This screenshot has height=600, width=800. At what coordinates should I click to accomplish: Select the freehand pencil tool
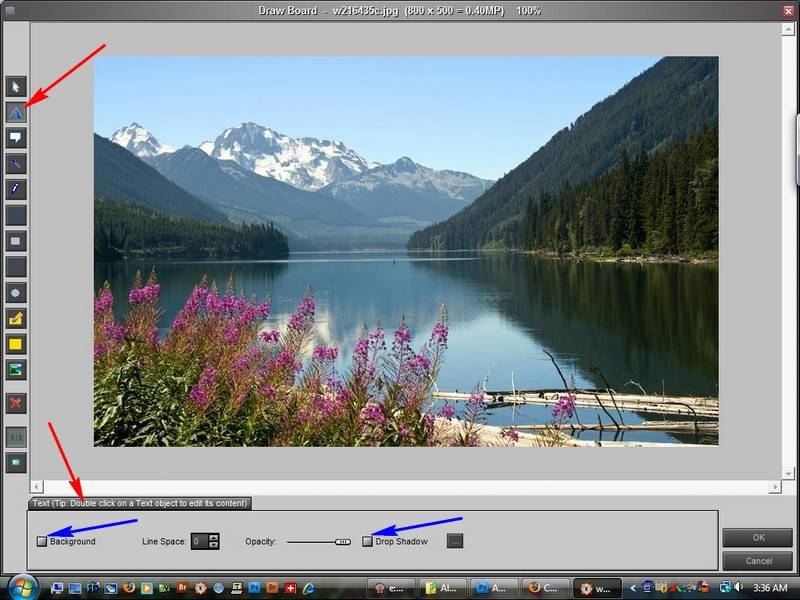click(x=16, y=189)
